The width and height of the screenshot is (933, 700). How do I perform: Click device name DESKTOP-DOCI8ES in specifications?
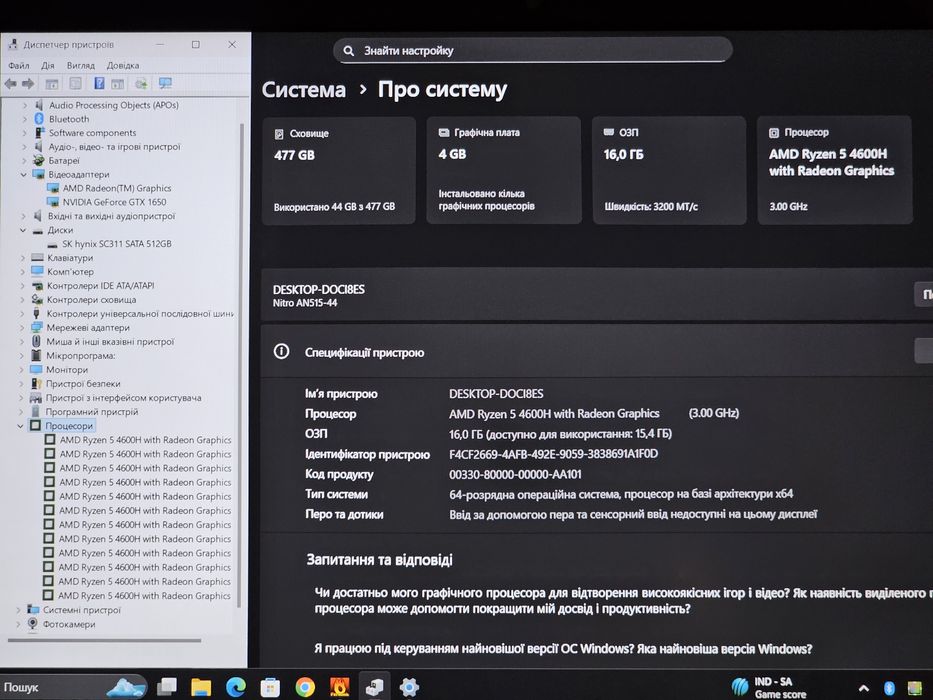coord(496,393)
